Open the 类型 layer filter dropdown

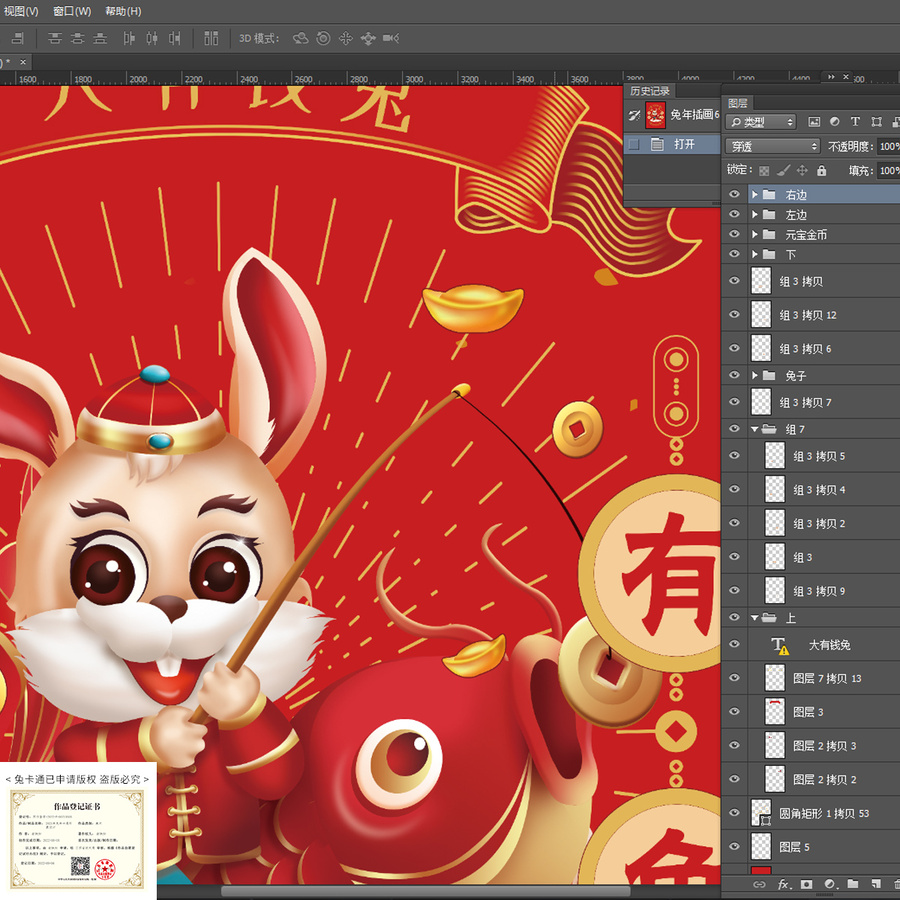tap(761, 122)
